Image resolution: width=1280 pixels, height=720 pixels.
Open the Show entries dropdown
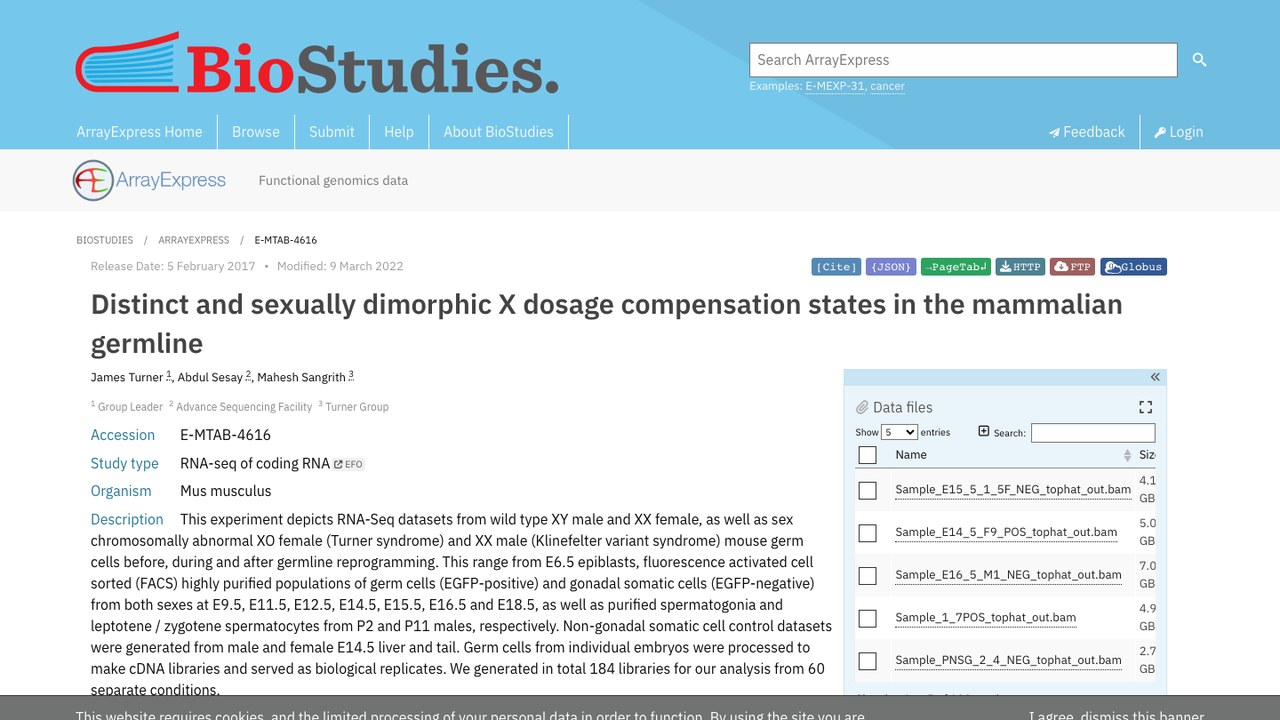tap(899, 432)
